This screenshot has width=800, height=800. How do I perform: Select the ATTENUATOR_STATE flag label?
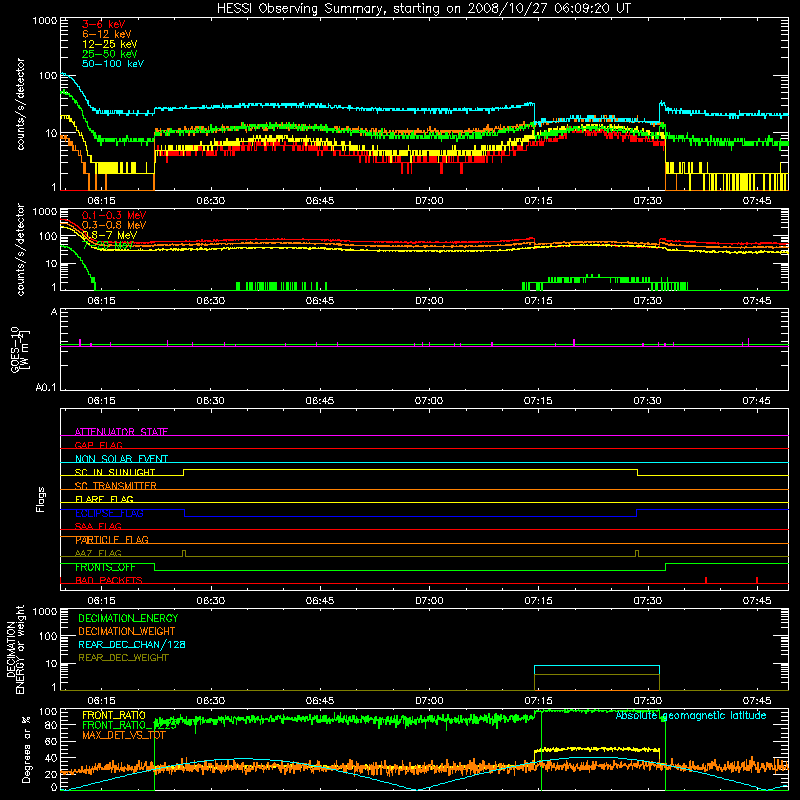tap(121, 432)
